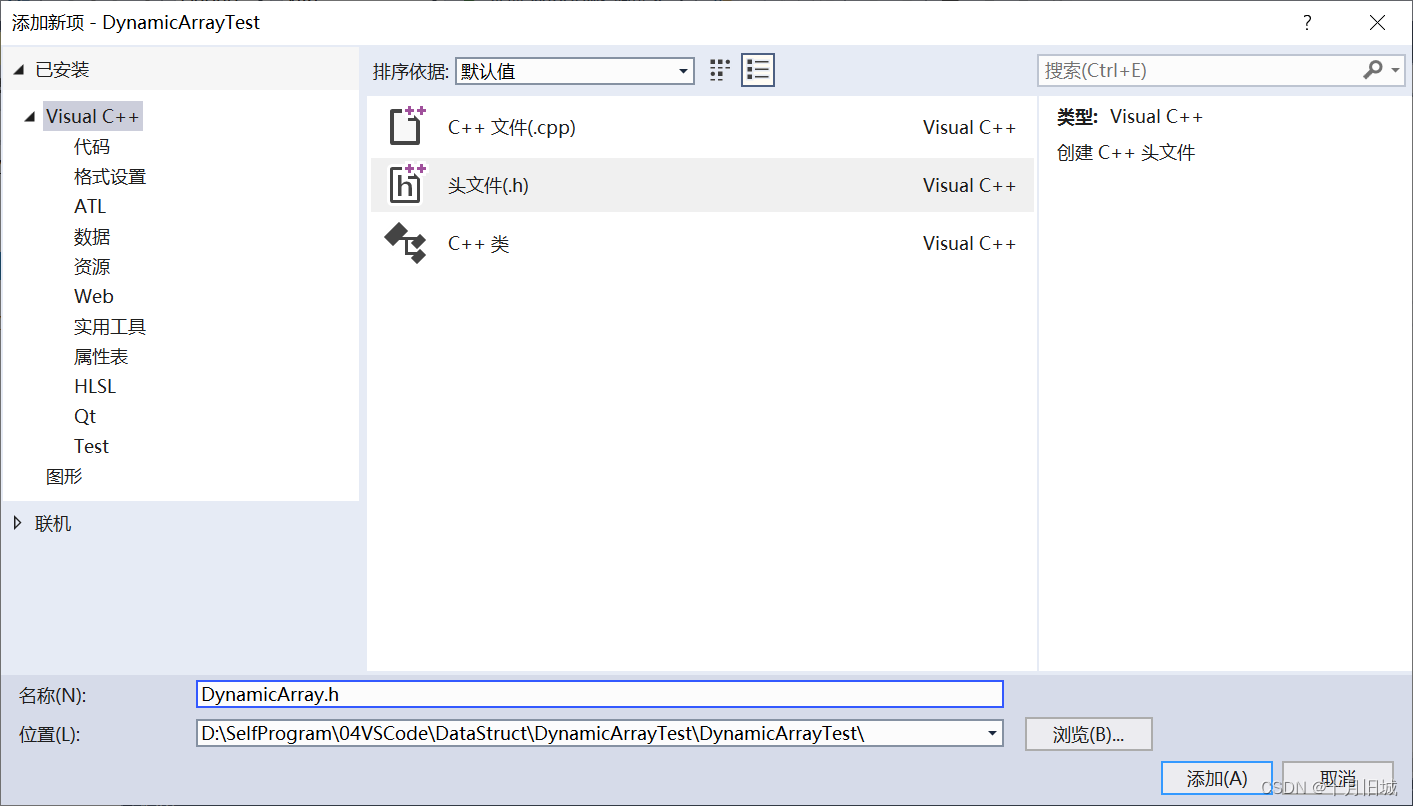Viewport: 1413px width, 806px height.
Task: Select the 数据 category
Action: [92, 237]
